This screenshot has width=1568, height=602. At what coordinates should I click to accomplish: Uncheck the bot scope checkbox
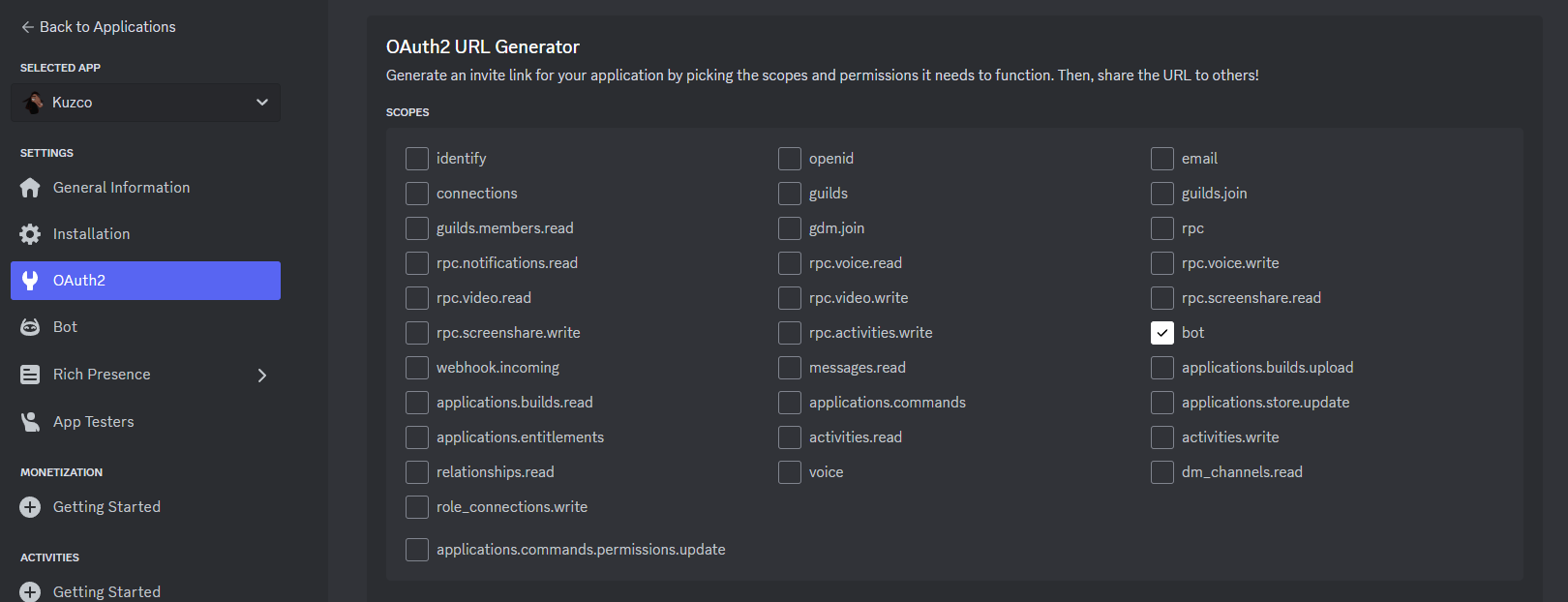pyautogui.click(x=1162, y=333)
